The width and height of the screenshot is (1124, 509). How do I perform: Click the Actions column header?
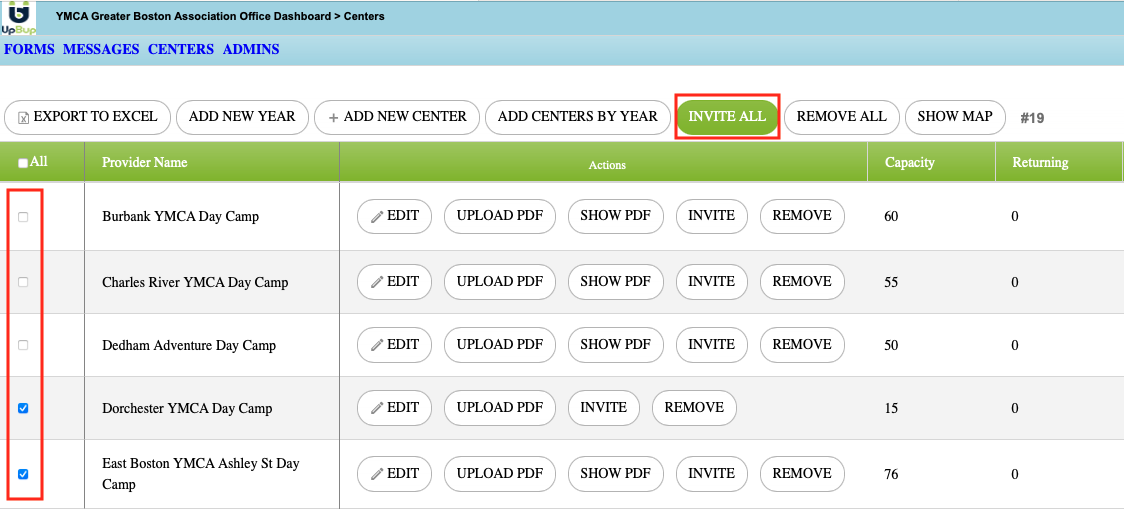point(607,165)
